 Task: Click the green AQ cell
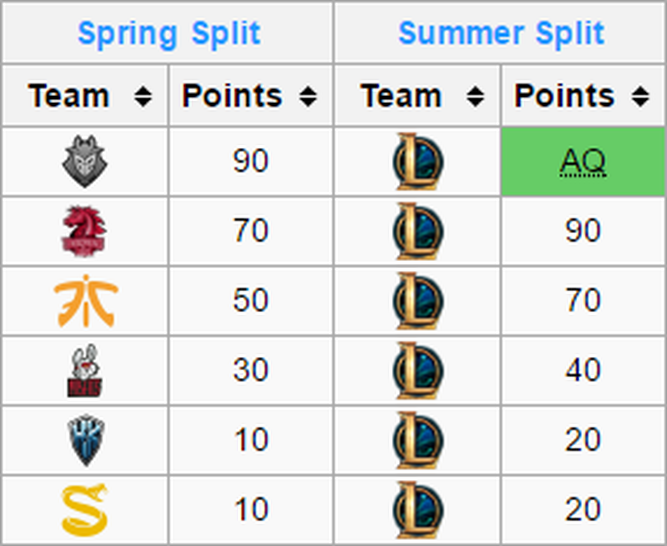(583, 162)
